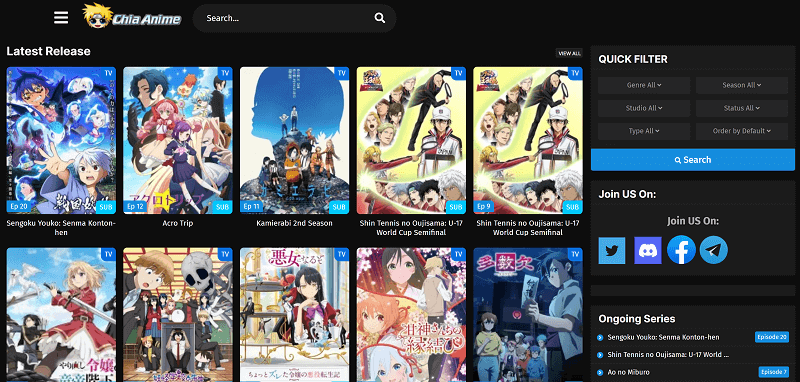The width and height of the screenshot is (800, 382).
Task: Open the Telegram social icon
Action: (x=714, y=250)
